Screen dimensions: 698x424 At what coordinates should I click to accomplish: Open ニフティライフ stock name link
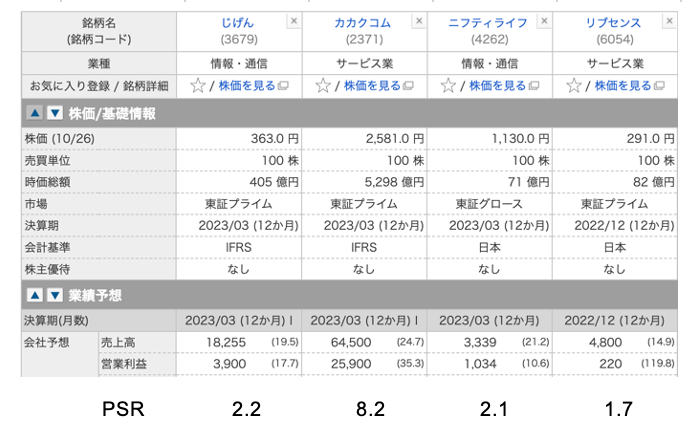pyautogui.click(x=488, y=23)
